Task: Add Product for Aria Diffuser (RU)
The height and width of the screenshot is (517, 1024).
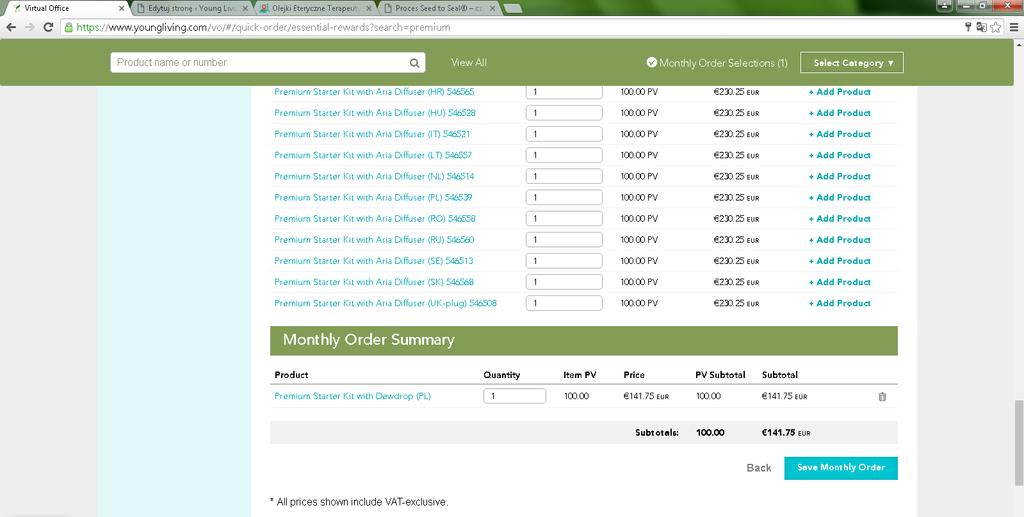Action: (840, 240)
